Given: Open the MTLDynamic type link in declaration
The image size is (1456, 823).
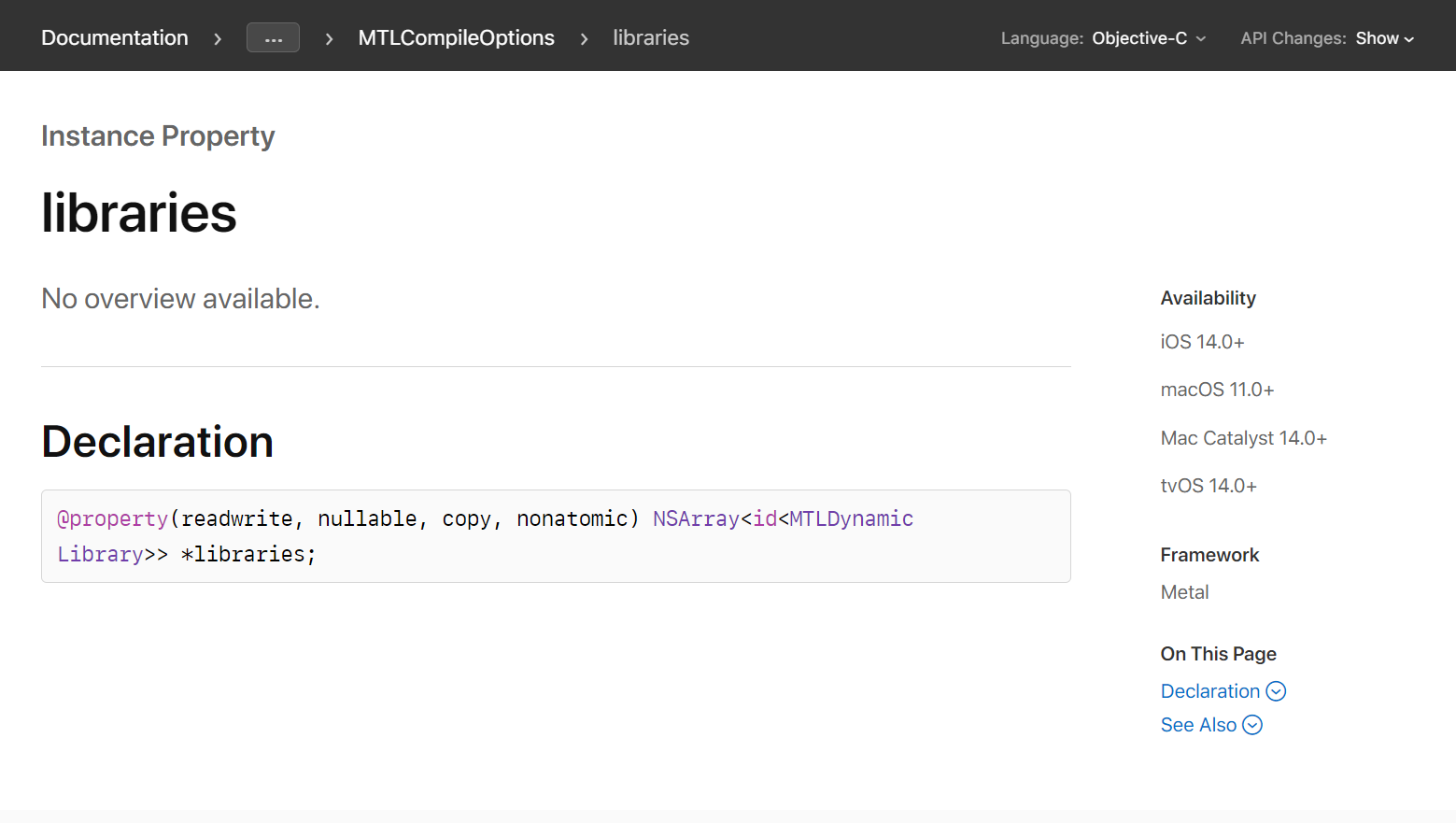Looking at the screenshot, I should 851,518.
